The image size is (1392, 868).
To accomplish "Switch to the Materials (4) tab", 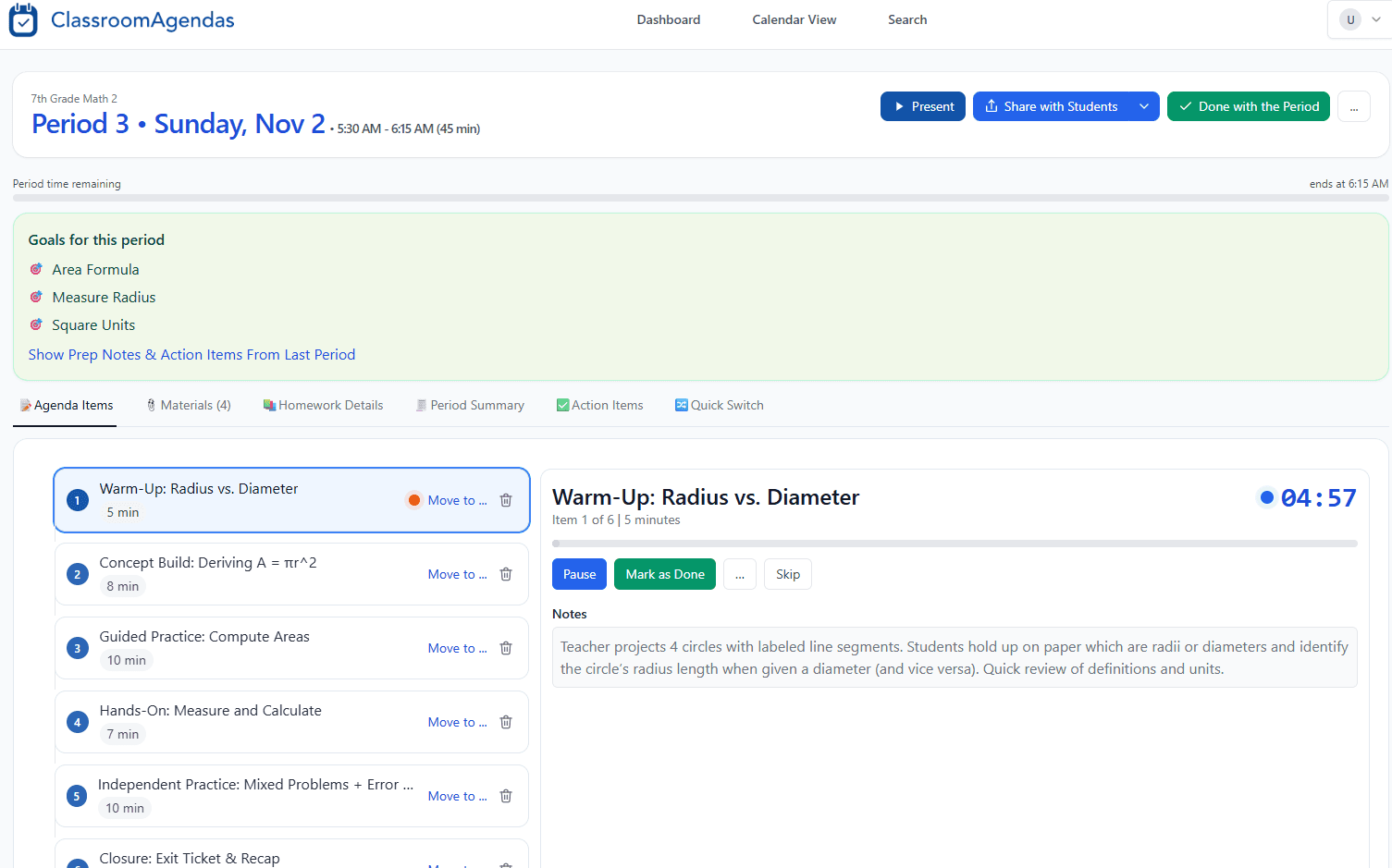I will tap(189, 405).
